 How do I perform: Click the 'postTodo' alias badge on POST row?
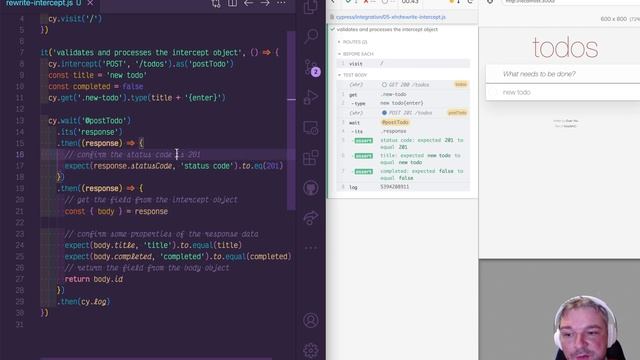click(457, 113)
